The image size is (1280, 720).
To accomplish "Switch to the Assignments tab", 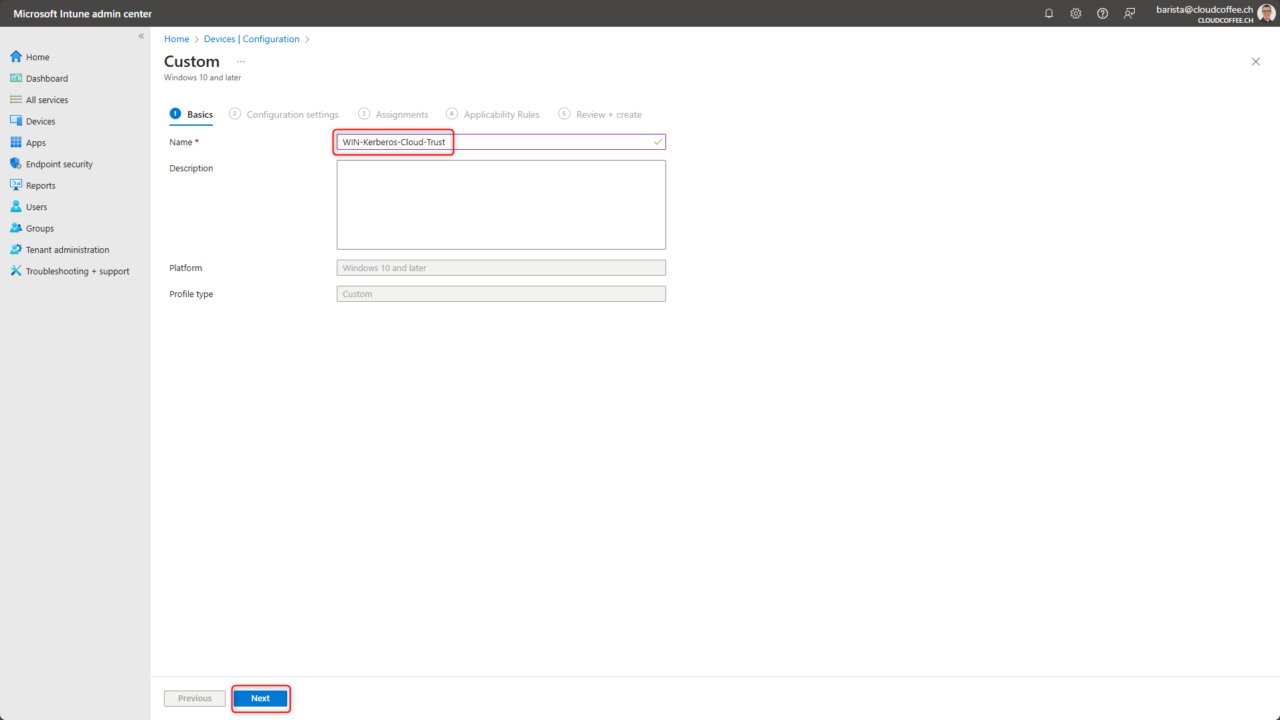I will click(x=400, y=114).
